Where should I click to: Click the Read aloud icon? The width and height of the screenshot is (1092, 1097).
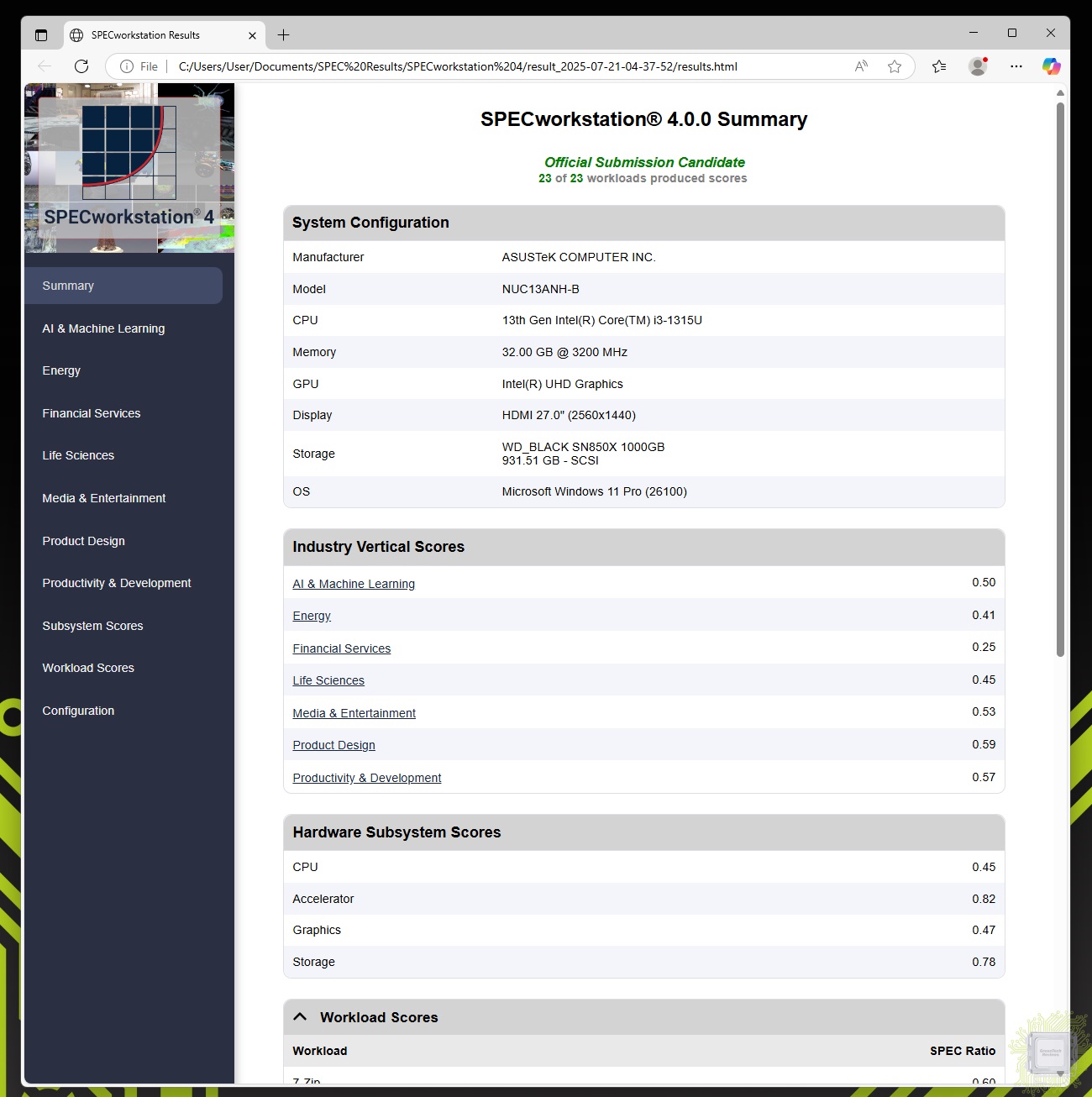coord(861,66)
